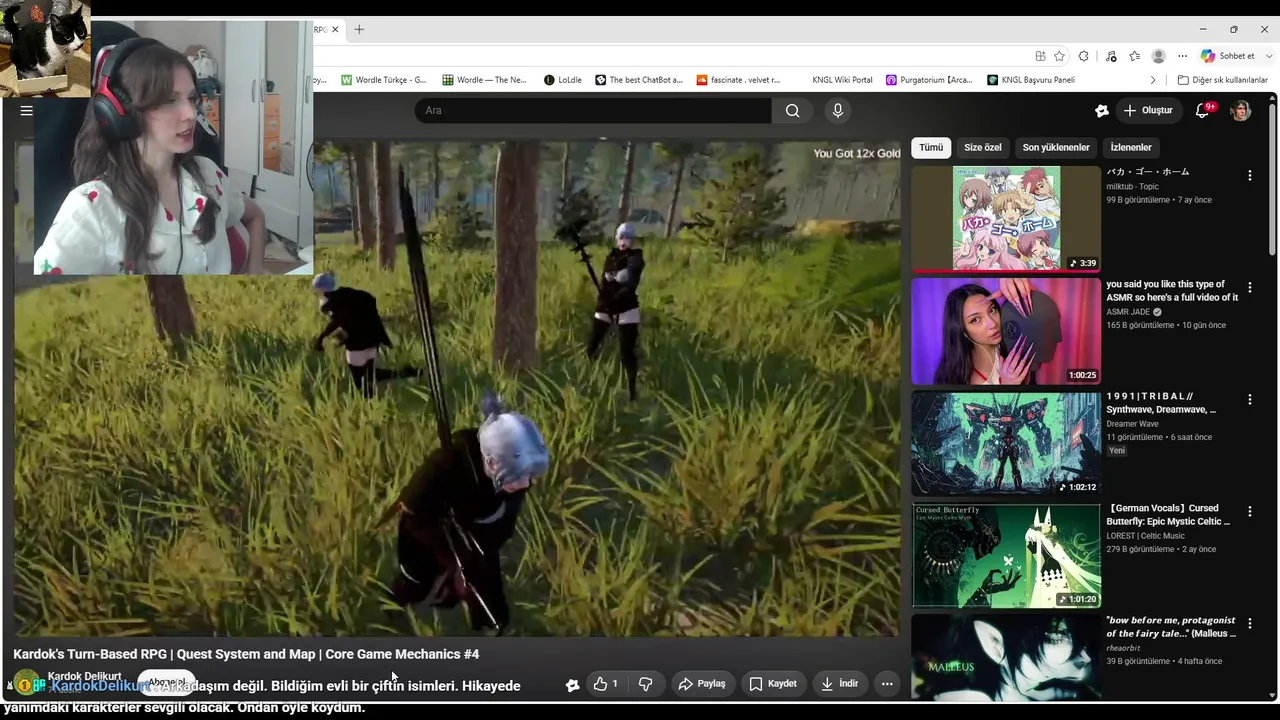Open options for the バカ・ゴー・ホーム video
The height and width of the screenshot is (720, 1280).
tap(1249, 175)
